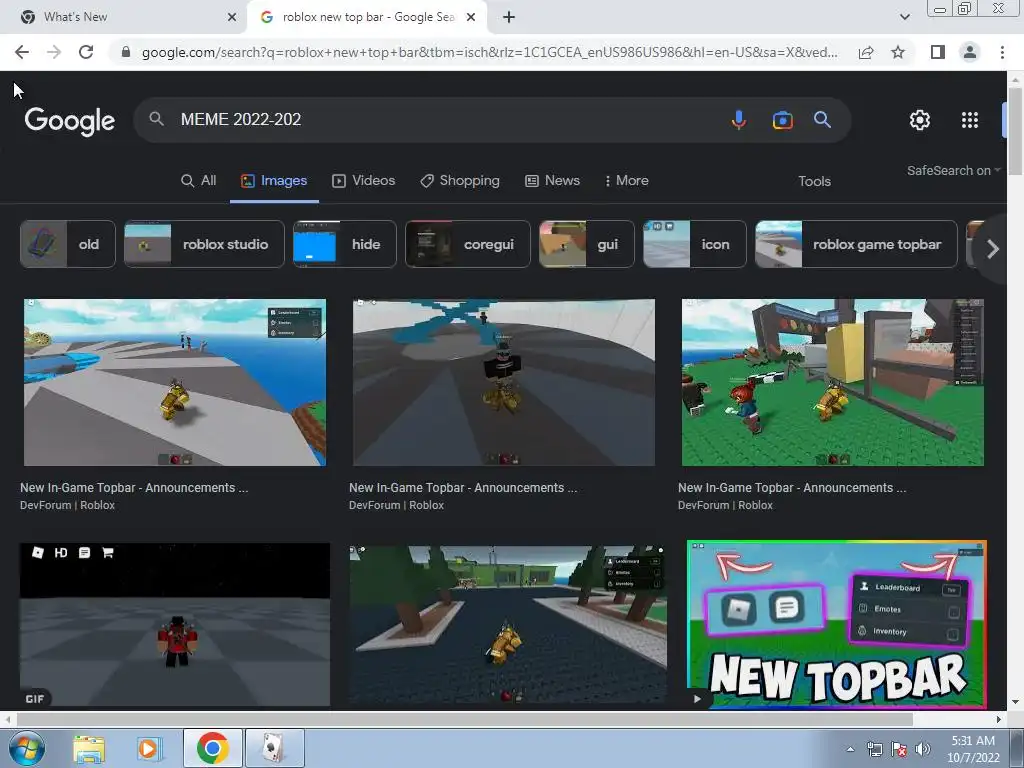Search by image with camera icon
Screen dimensions: 1024x768
tap(782, 120)
